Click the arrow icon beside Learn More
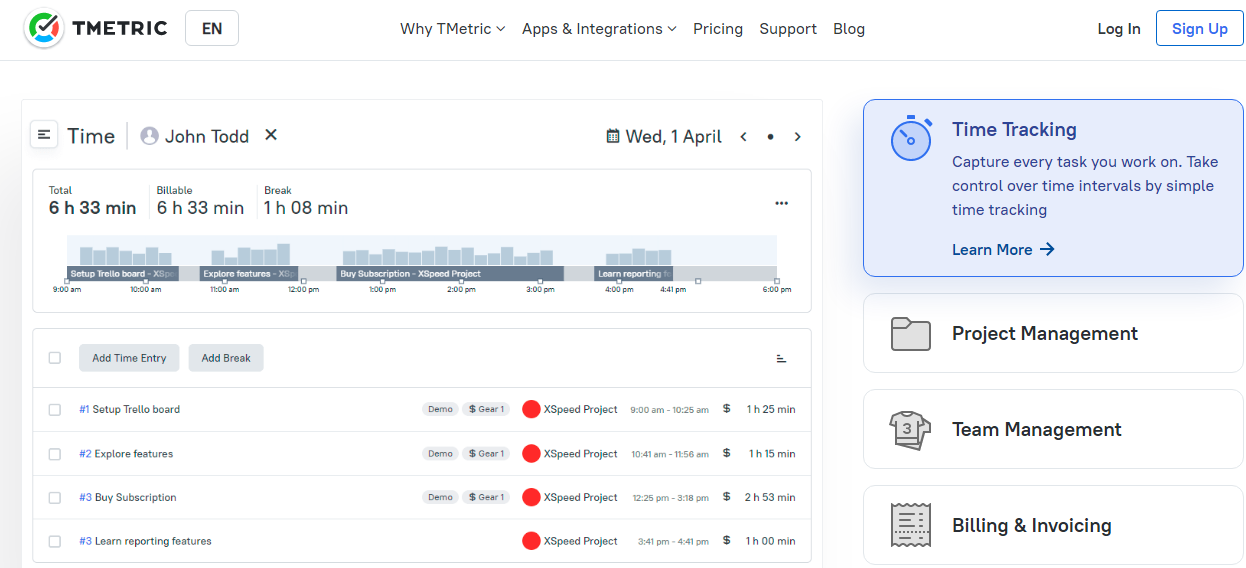The height and width of the screenshot is (568, 1246). pos(1047,249)
